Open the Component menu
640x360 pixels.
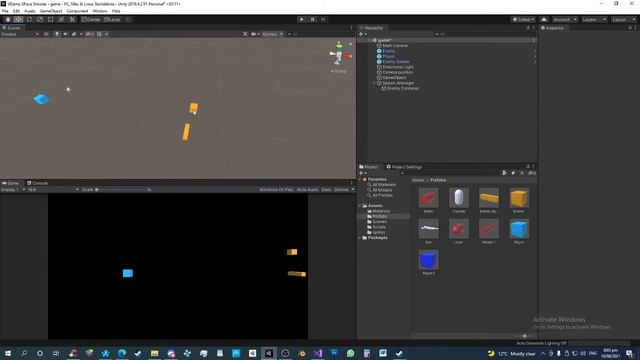pyautogui.click(x=77, y=11)
